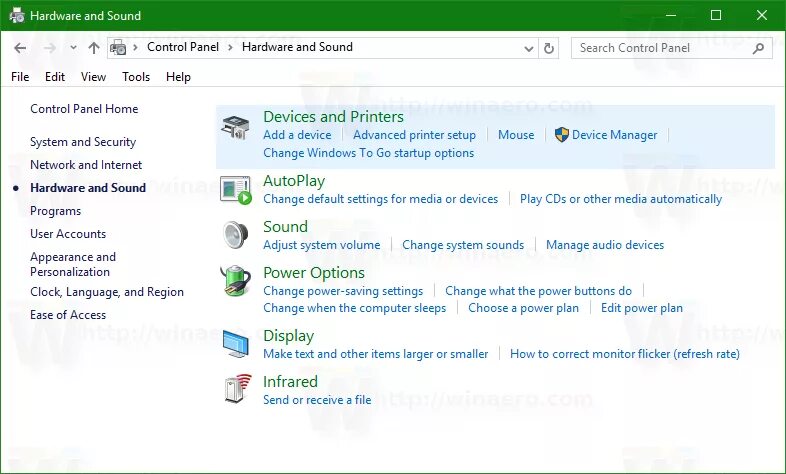This screenshot has height=474, width=786.
Task: Click Choose a power plan
Action: tap(523, 308)
